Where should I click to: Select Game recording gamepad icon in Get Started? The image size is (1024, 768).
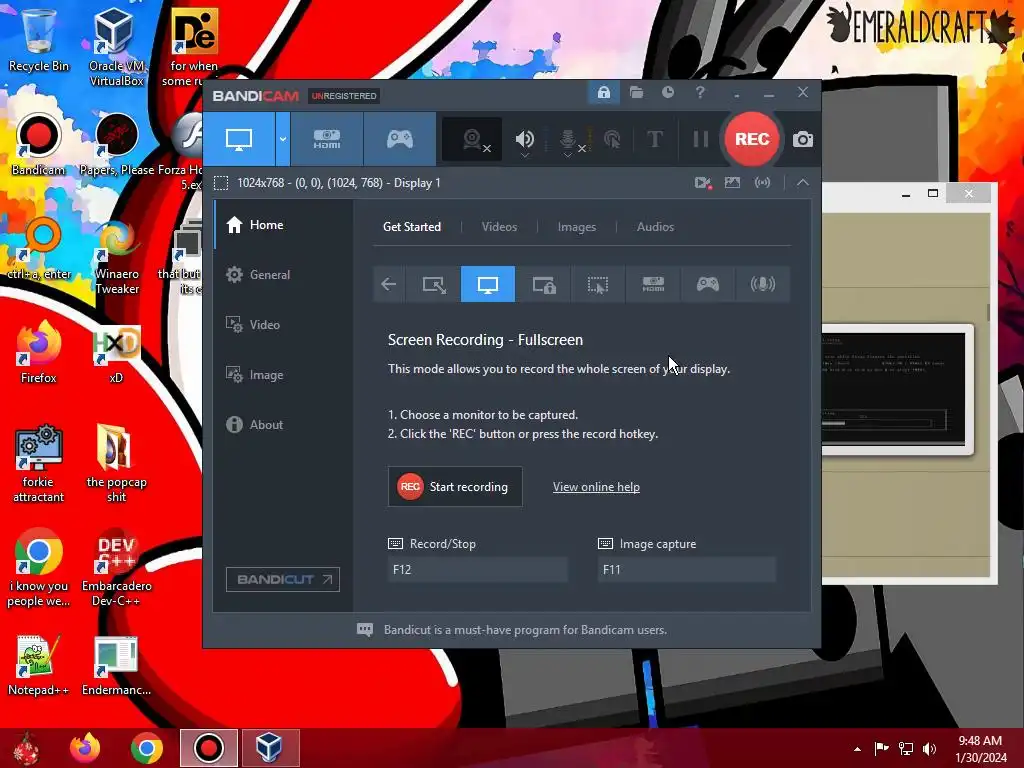click(707, 284)
